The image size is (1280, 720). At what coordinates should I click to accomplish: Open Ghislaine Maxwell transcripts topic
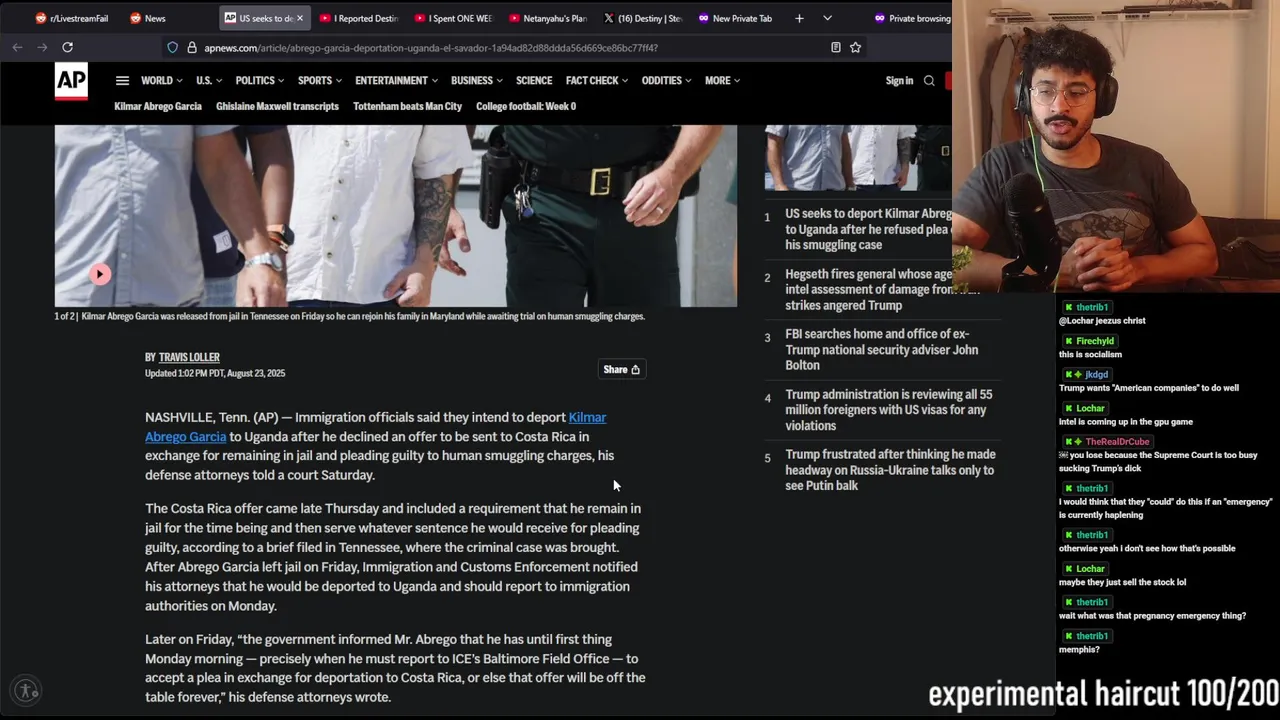[x=277, y=106]
